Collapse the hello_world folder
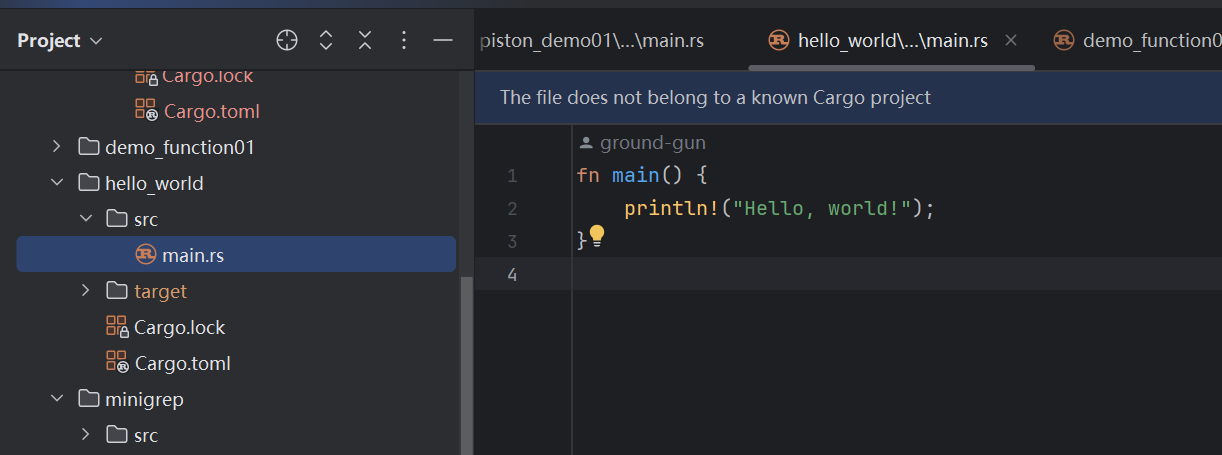The image size is (1222, 455). coord(57,184)
